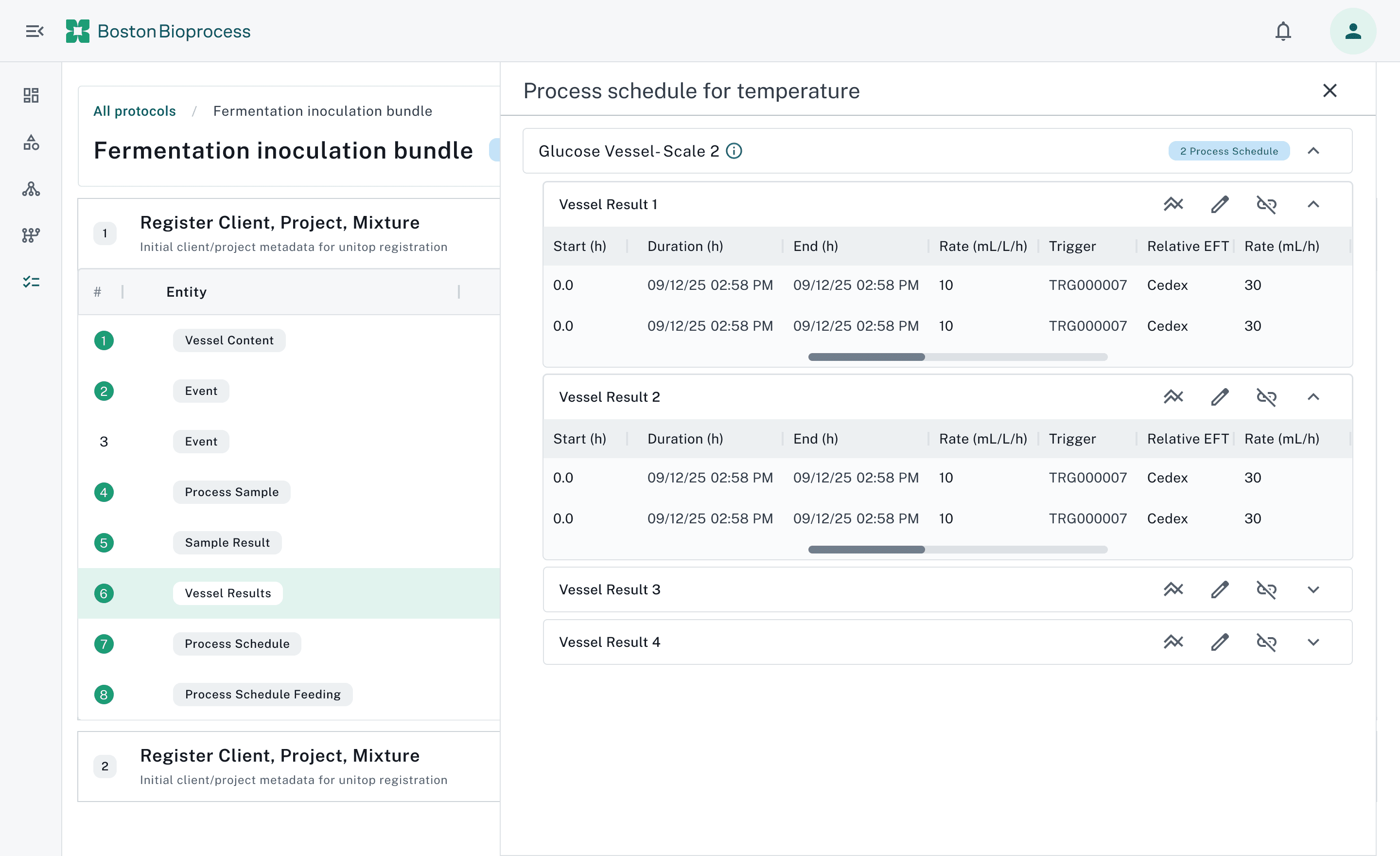
Task: Open the user profile avatar menu
Action: click(x=1353, y=31)
